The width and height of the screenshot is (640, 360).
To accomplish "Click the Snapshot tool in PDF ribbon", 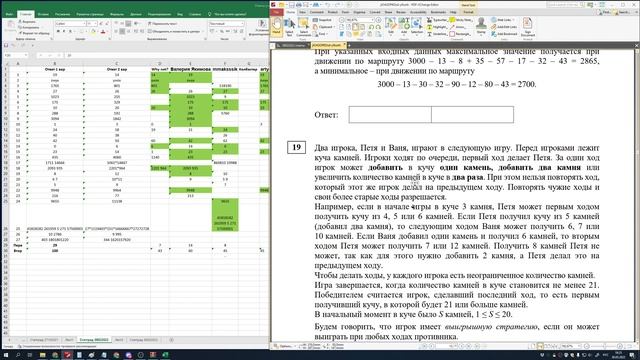I will pyautogui.click(x=322, y=20).
